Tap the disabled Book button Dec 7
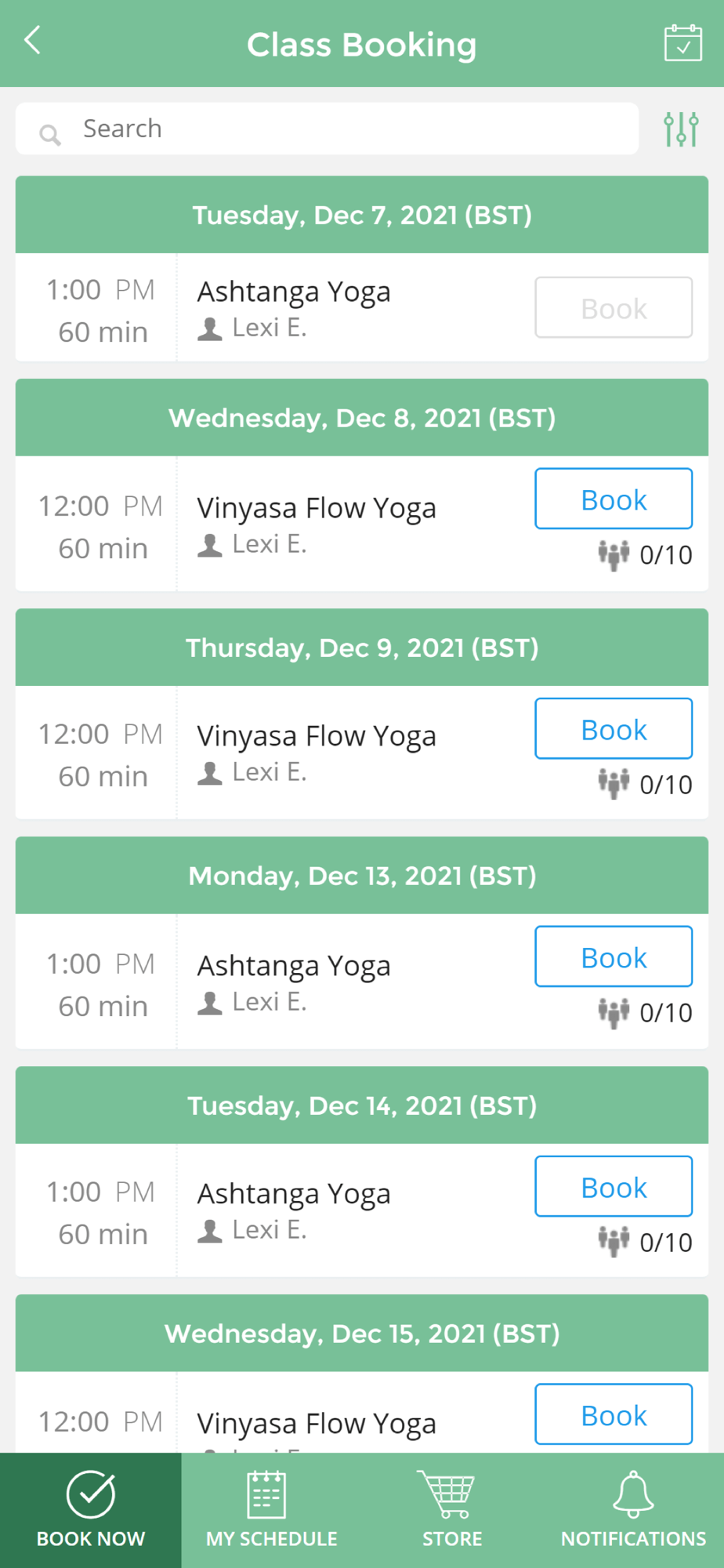This screenshot has width=724, height=1568. [x=614, y=308]
